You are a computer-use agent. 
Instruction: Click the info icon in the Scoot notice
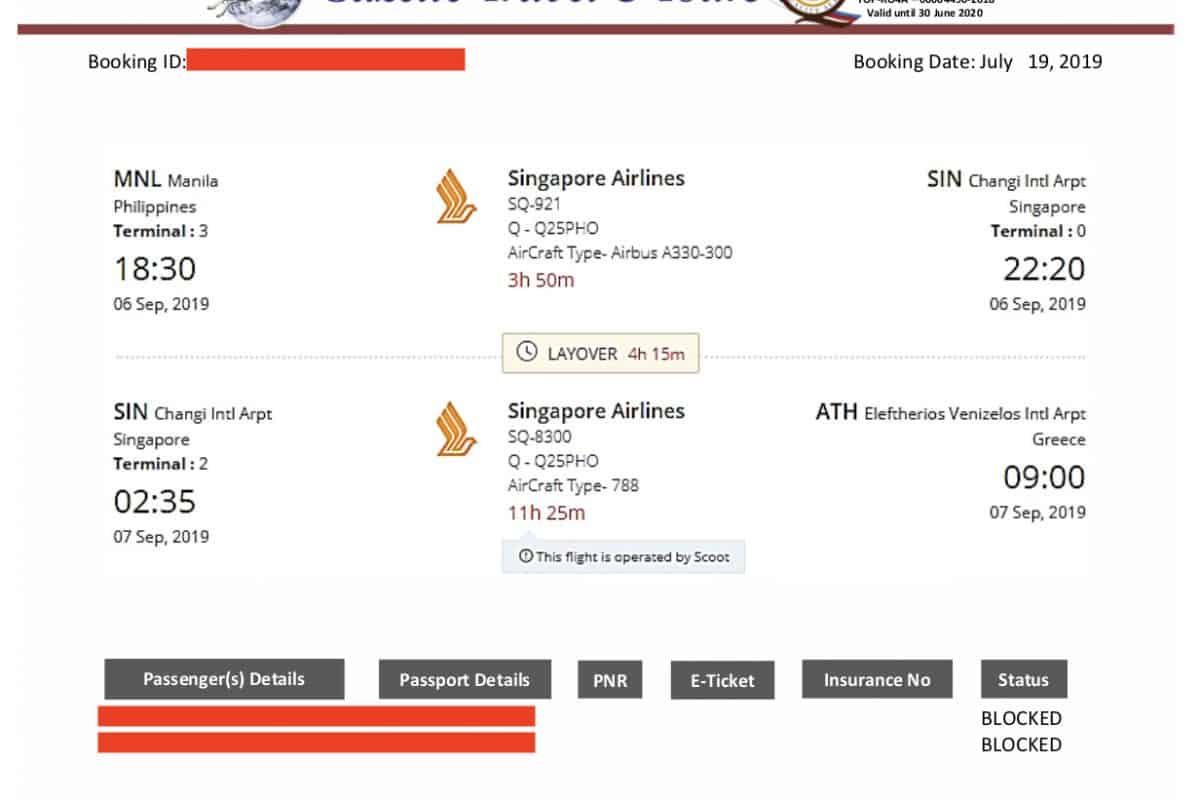(x=524, y=557)
